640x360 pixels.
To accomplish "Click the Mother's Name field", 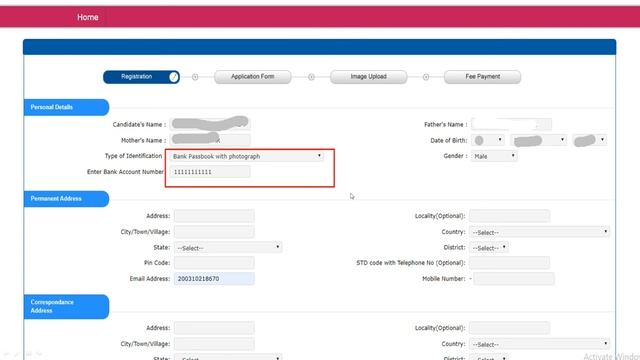I will 210,140.
